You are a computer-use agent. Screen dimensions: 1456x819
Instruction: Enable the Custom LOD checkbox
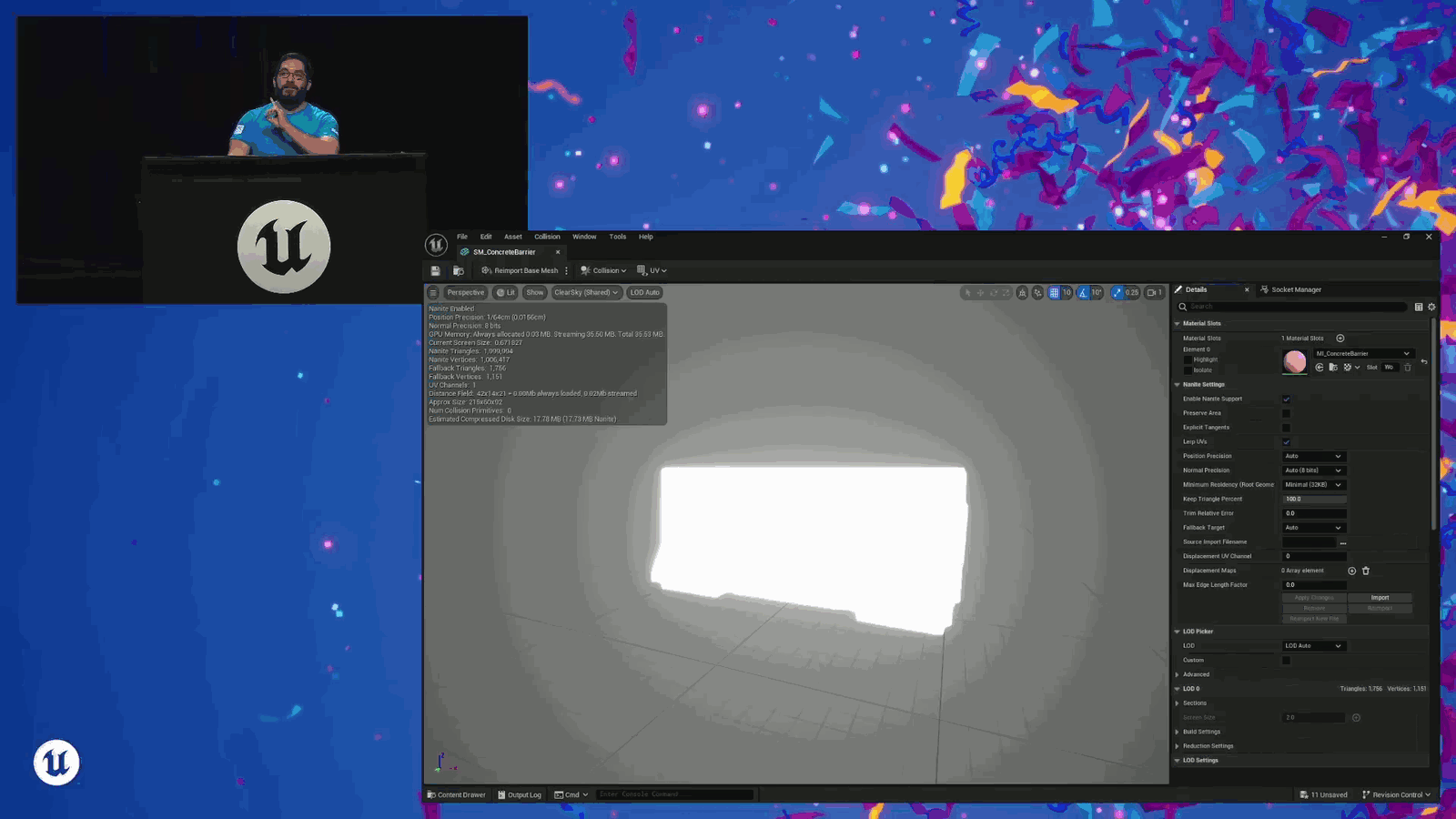click(1286, 661)
